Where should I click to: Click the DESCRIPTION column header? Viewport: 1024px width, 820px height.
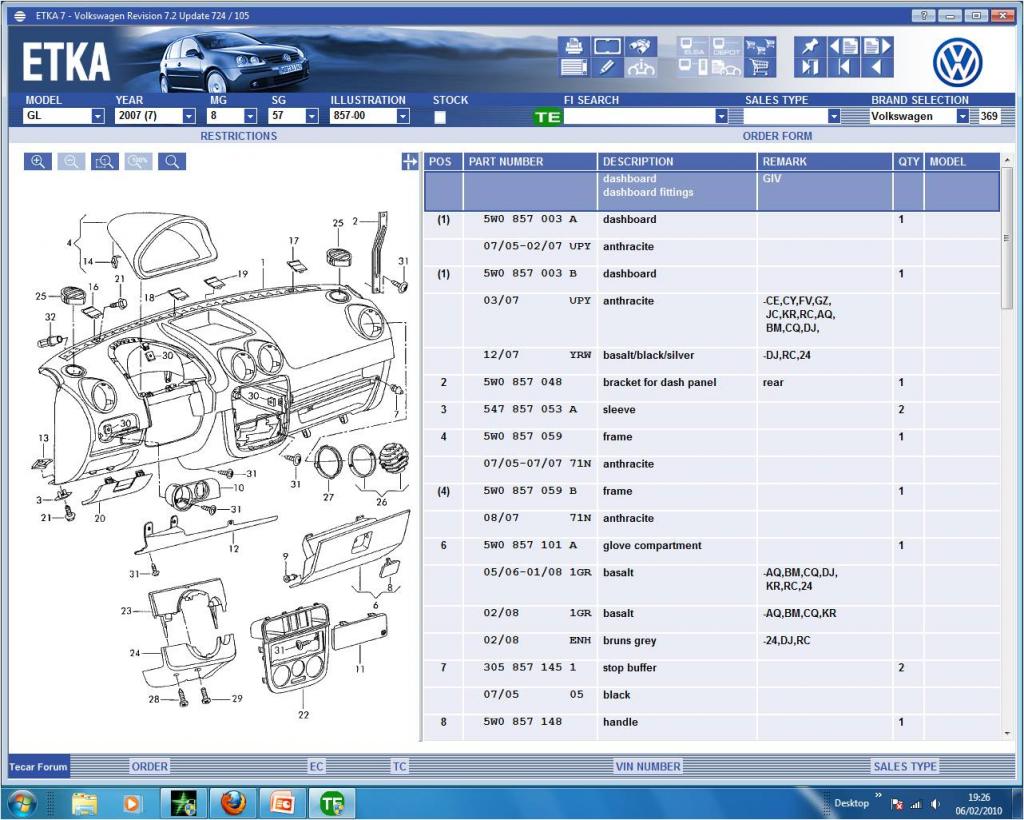[677, 162]
